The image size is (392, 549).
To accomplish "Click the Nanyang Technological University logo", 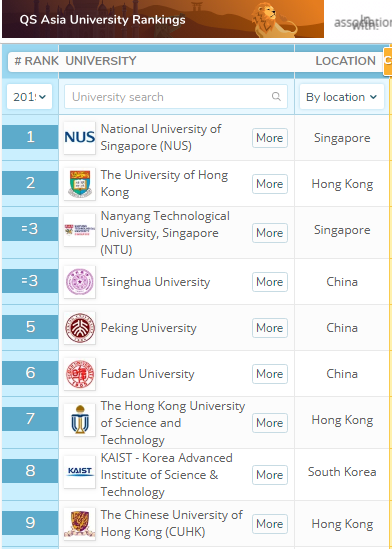I will (x=79, y=230).
